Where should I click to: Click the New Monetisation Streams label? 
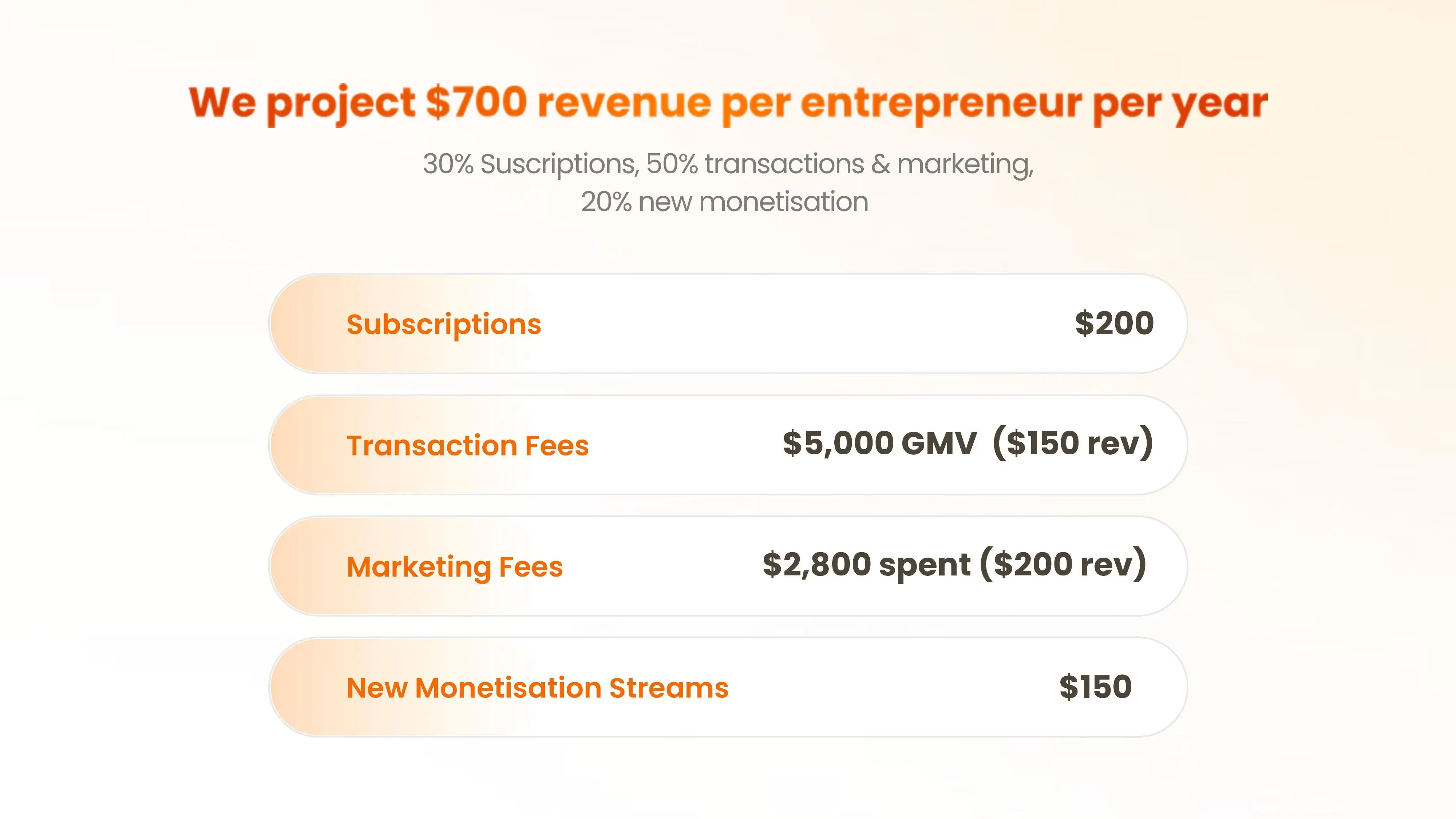(x=537, y=688)
